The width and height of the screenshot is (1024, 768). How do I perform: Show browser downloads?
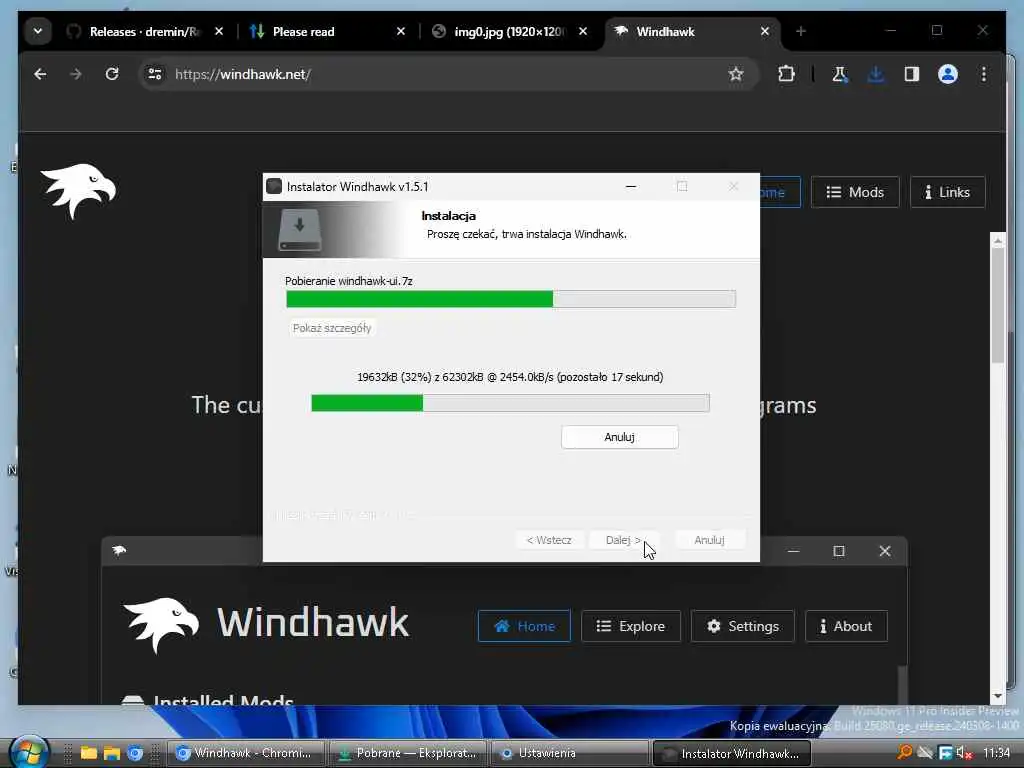(x=876, y=74)
